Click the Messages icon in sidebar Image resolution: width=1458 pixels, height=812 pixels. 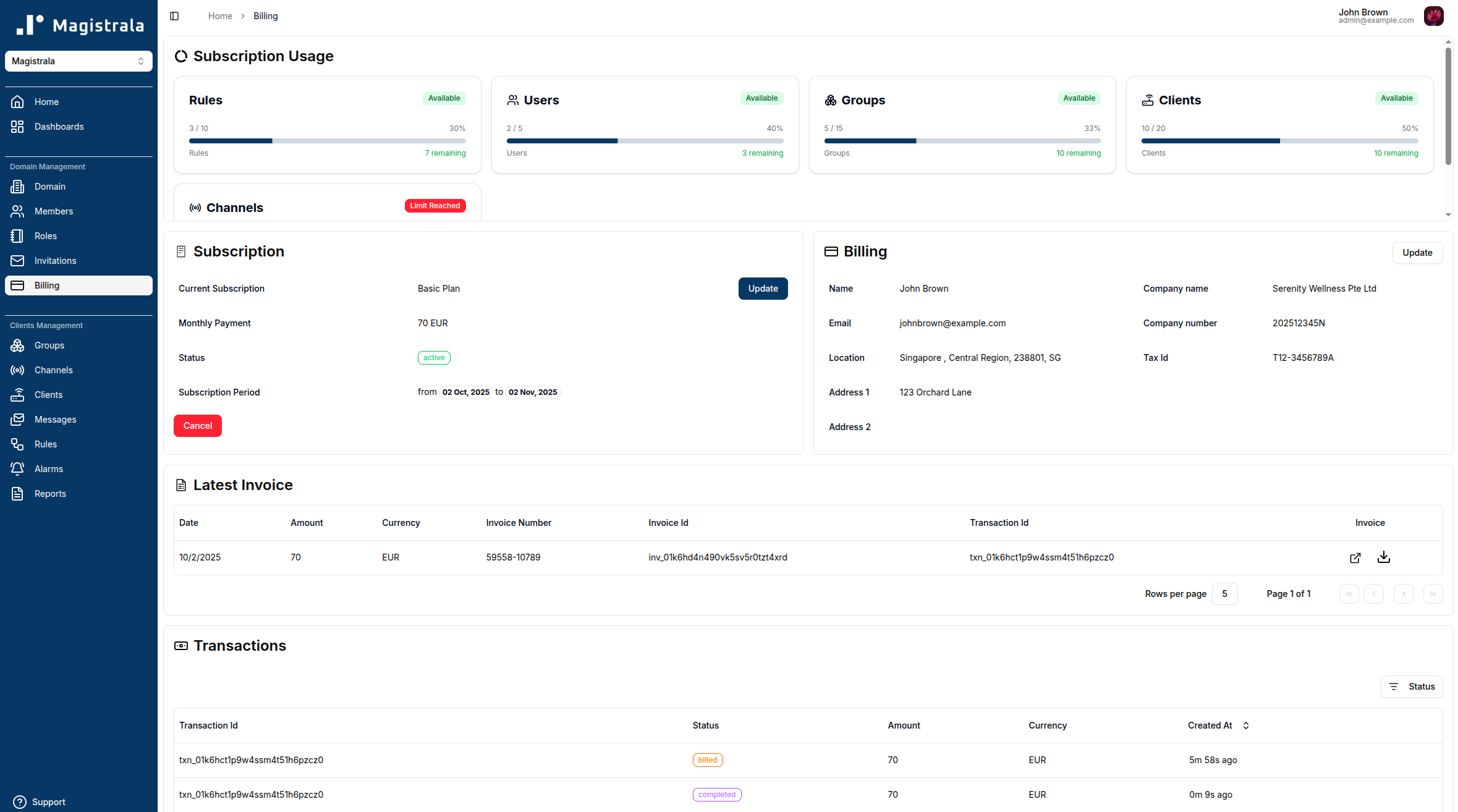17,419
